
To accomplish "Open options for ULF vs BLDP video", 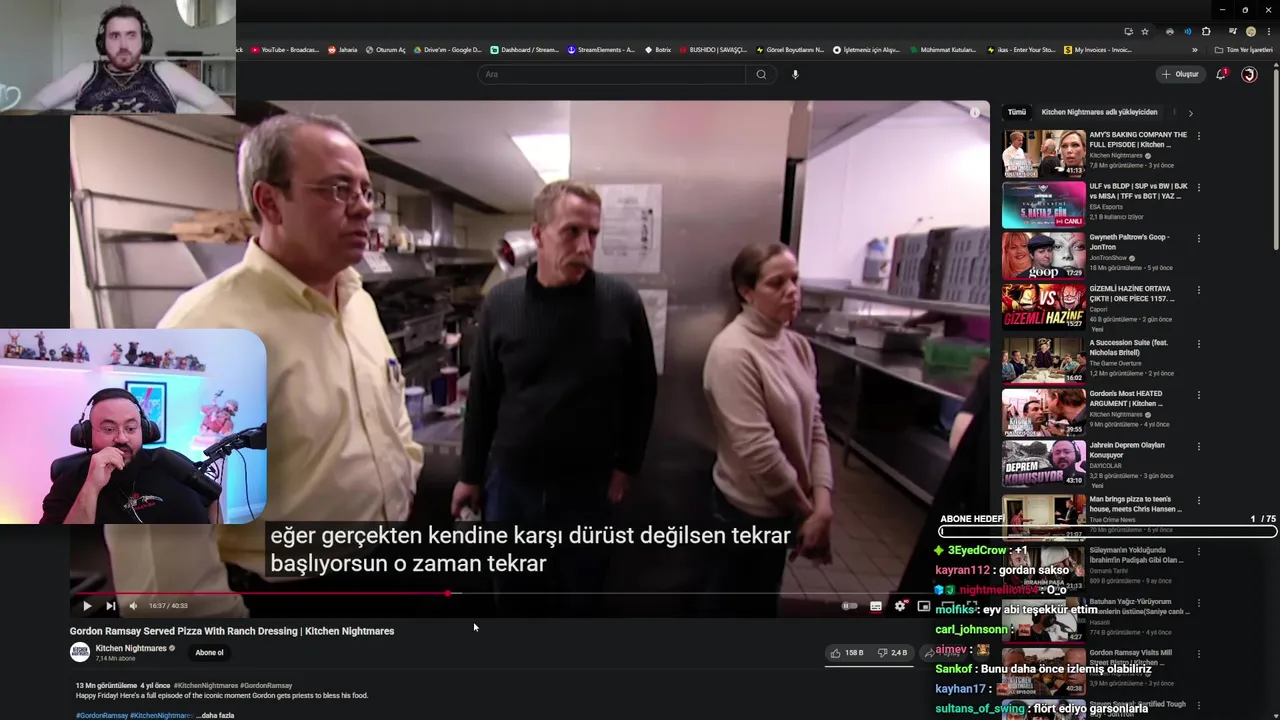I will pyautogui.click(x=1199, y=187).
